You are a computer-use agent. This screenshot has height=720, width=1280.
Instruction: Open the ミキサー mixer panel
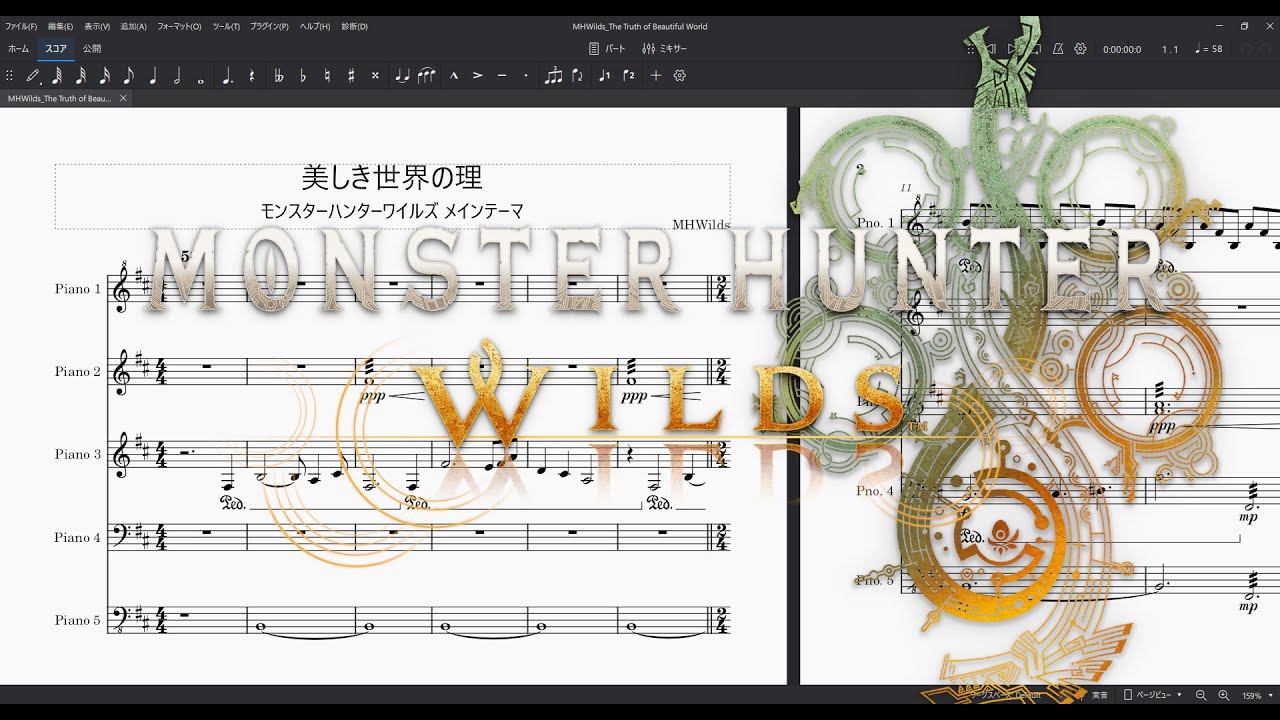[665, 48]
